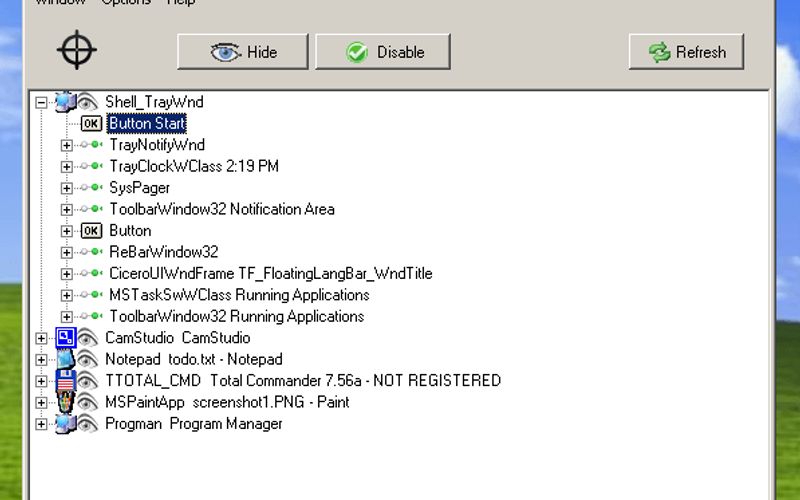Click the Notepad application icon
800x500 pixels.
[65, 359]
